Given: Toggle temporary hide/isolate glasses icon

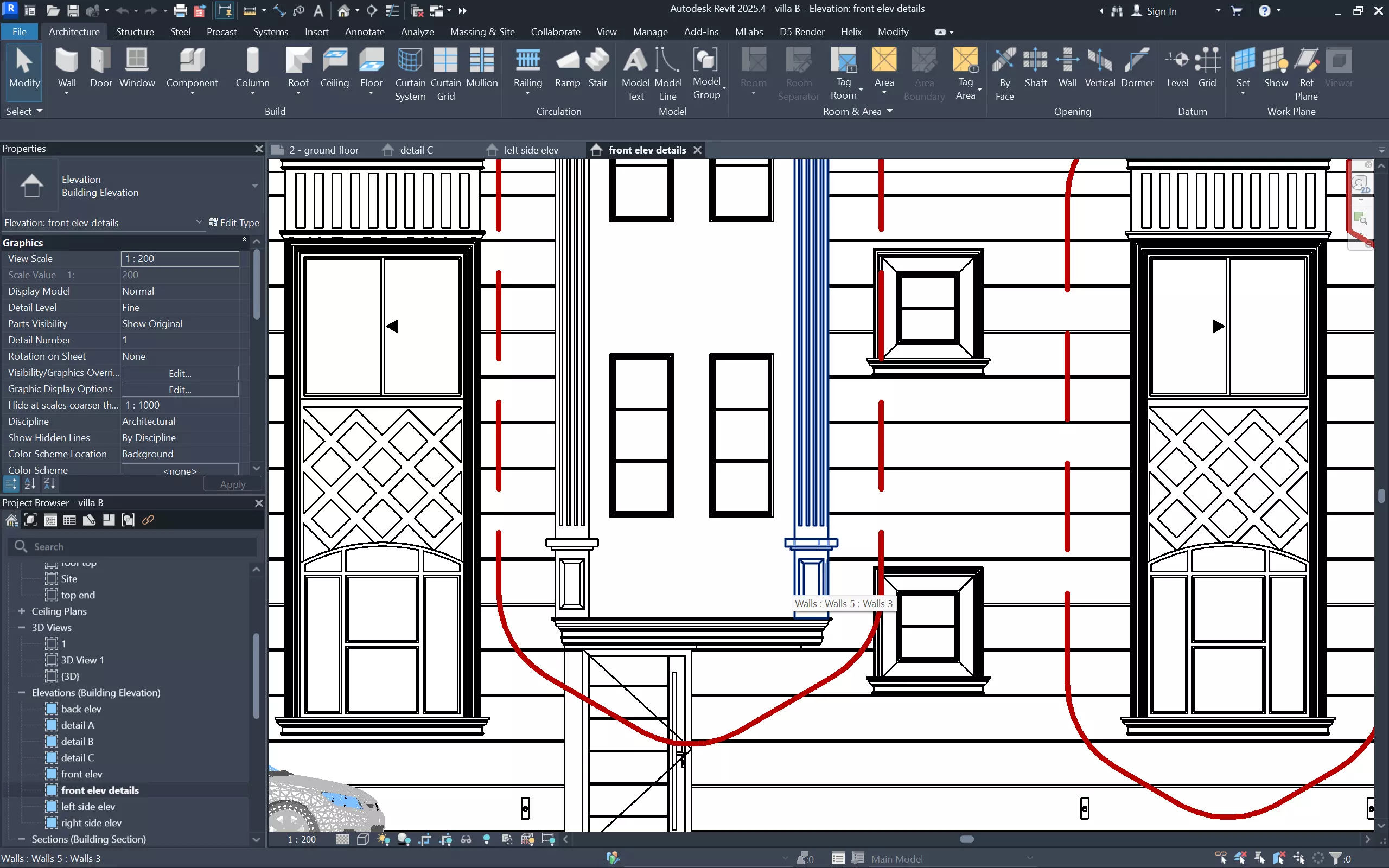Looking at the screenshot, I should point(466,839).
